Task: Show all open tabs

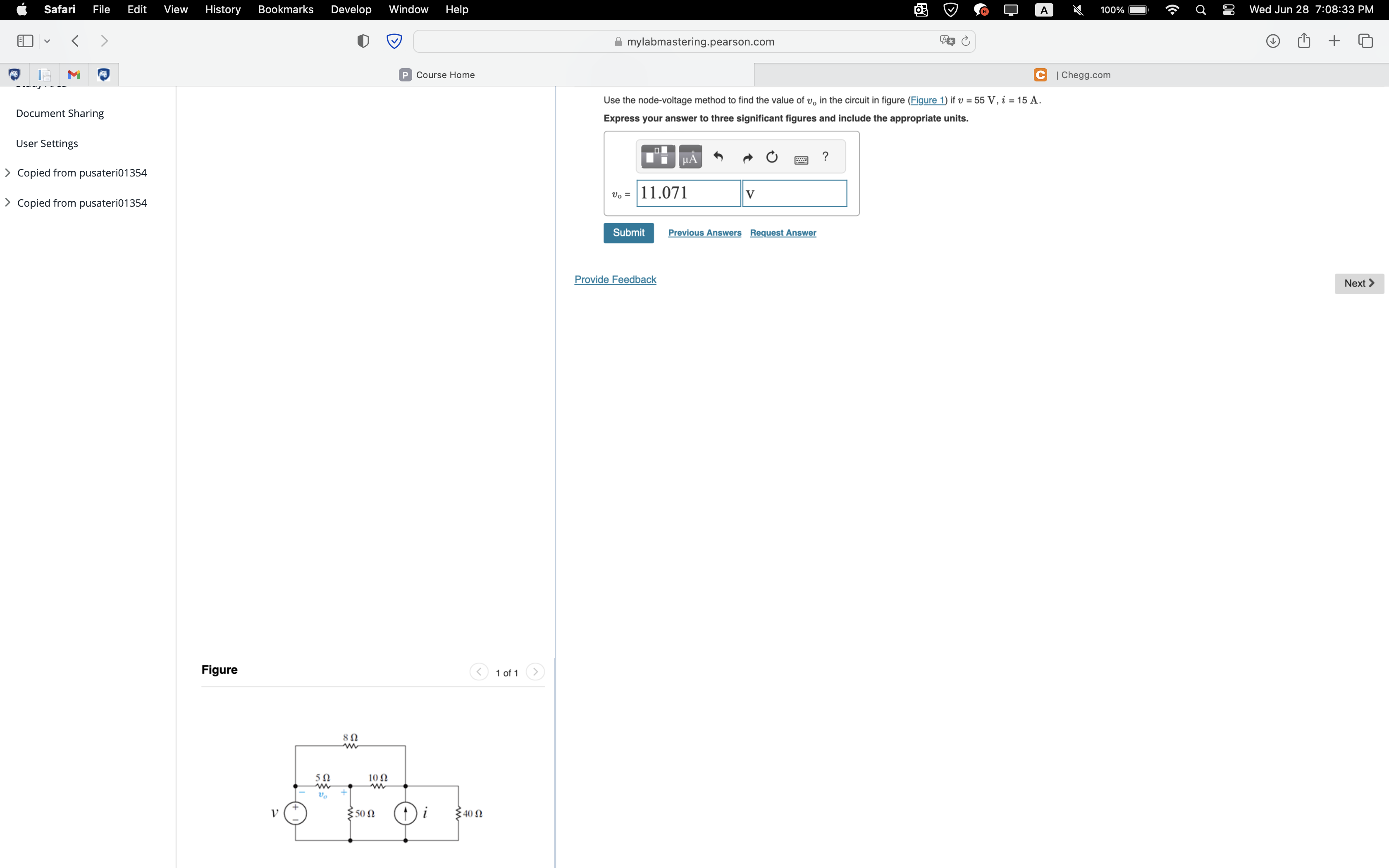Action: point(1365,40)
